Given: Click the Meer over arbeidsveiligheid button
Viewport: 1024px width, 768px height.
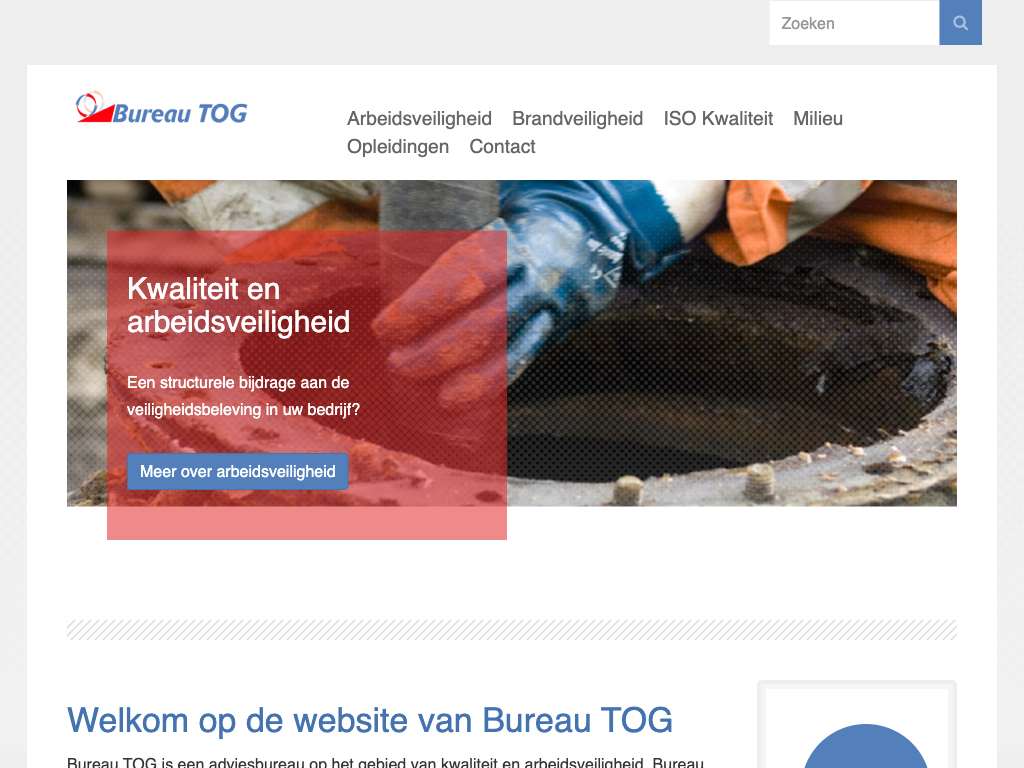Looking at the screenshot, I should (238, 472).
